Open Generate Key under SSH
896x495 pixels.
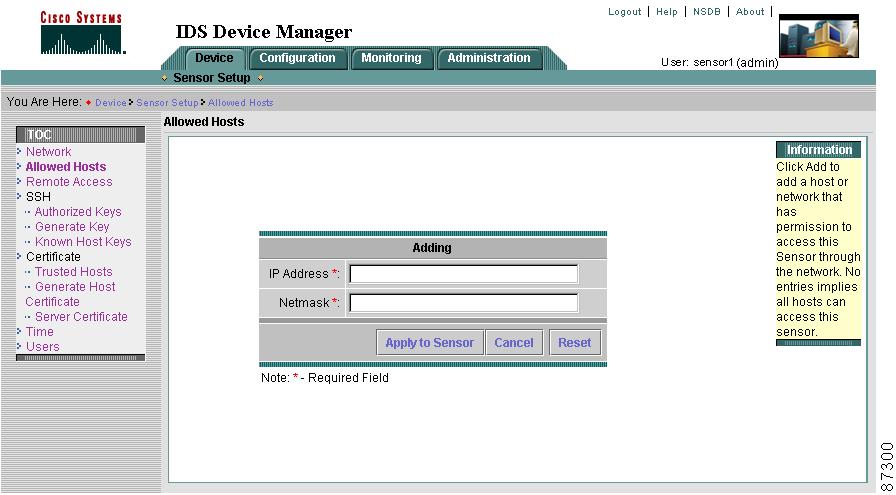(72, 227)
